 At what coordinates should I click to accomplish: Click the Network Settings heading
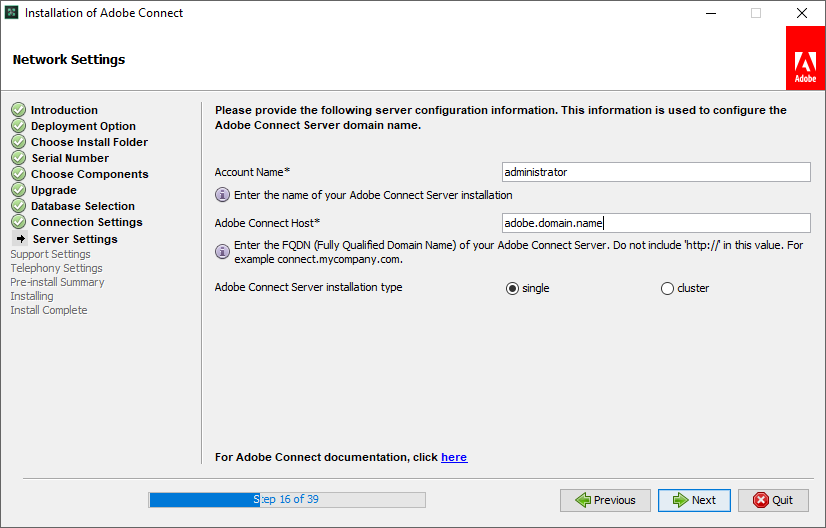pos(69,59)
